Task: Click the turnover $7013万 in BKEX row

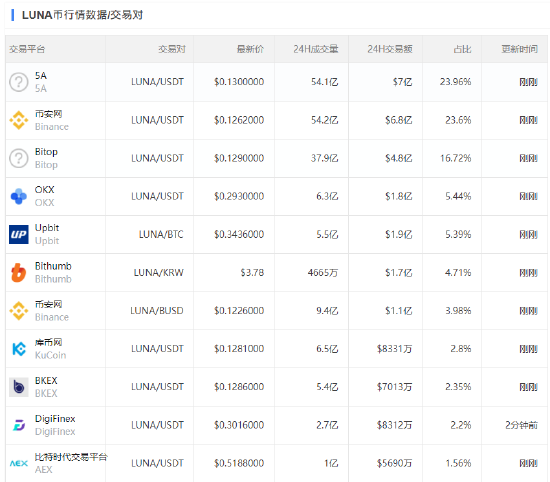Action: click(394, 387)
